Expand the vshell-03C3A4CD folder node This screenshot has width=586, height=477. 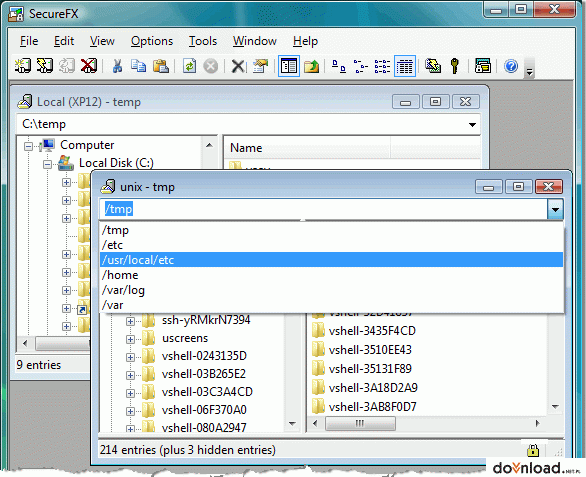(130, 393)
